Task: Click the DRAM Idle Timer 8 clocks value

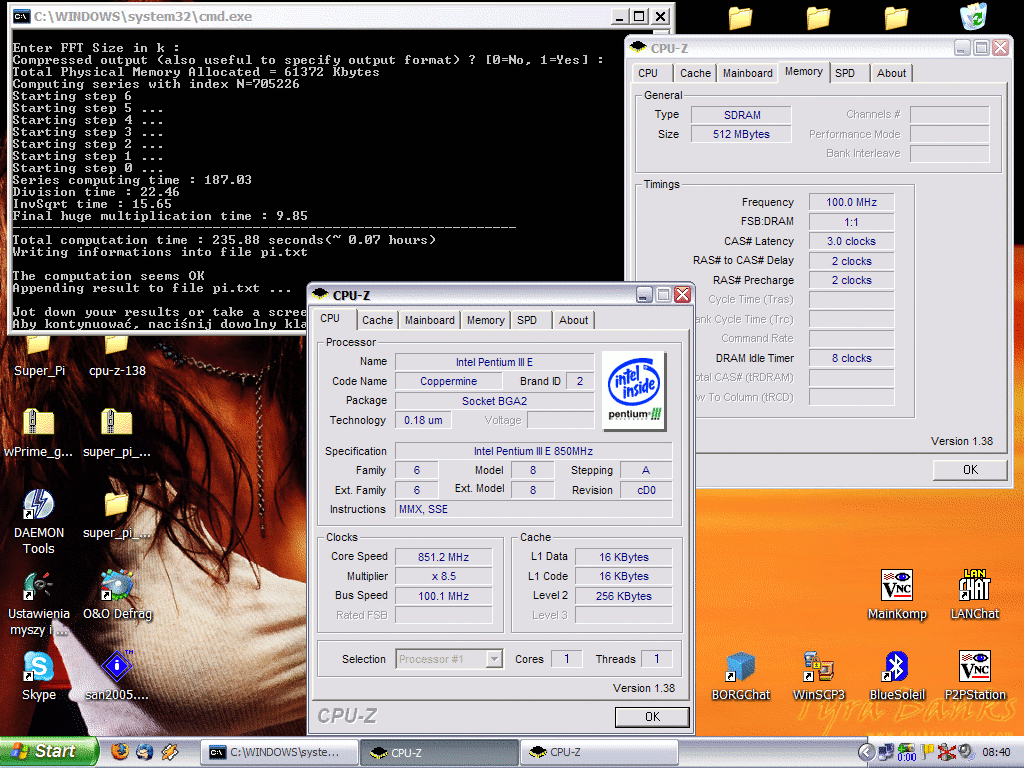Action: pos(851,358)
